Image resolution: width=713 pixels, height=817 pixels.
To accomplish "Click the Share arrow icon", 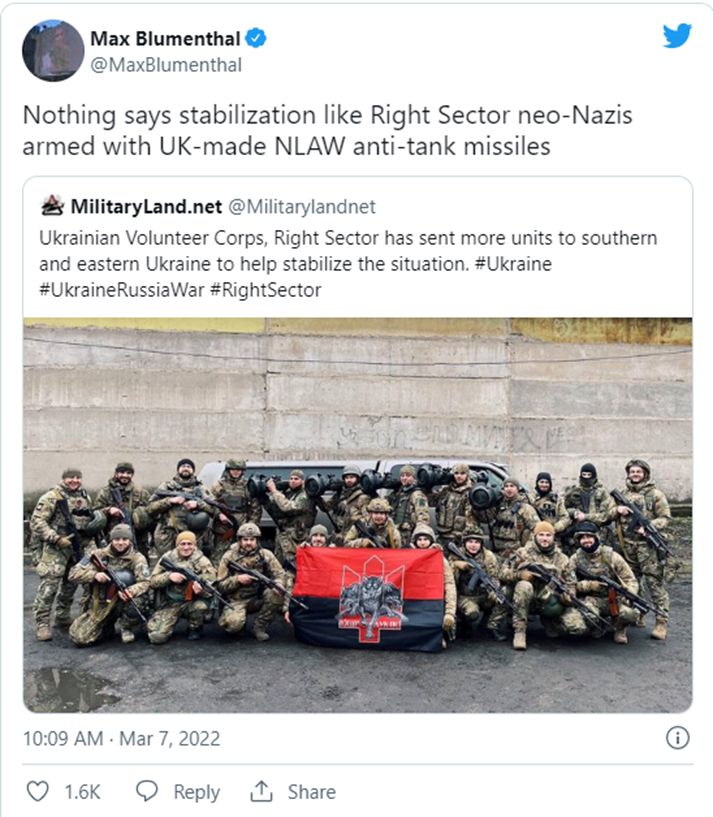I will coord(262,791).
